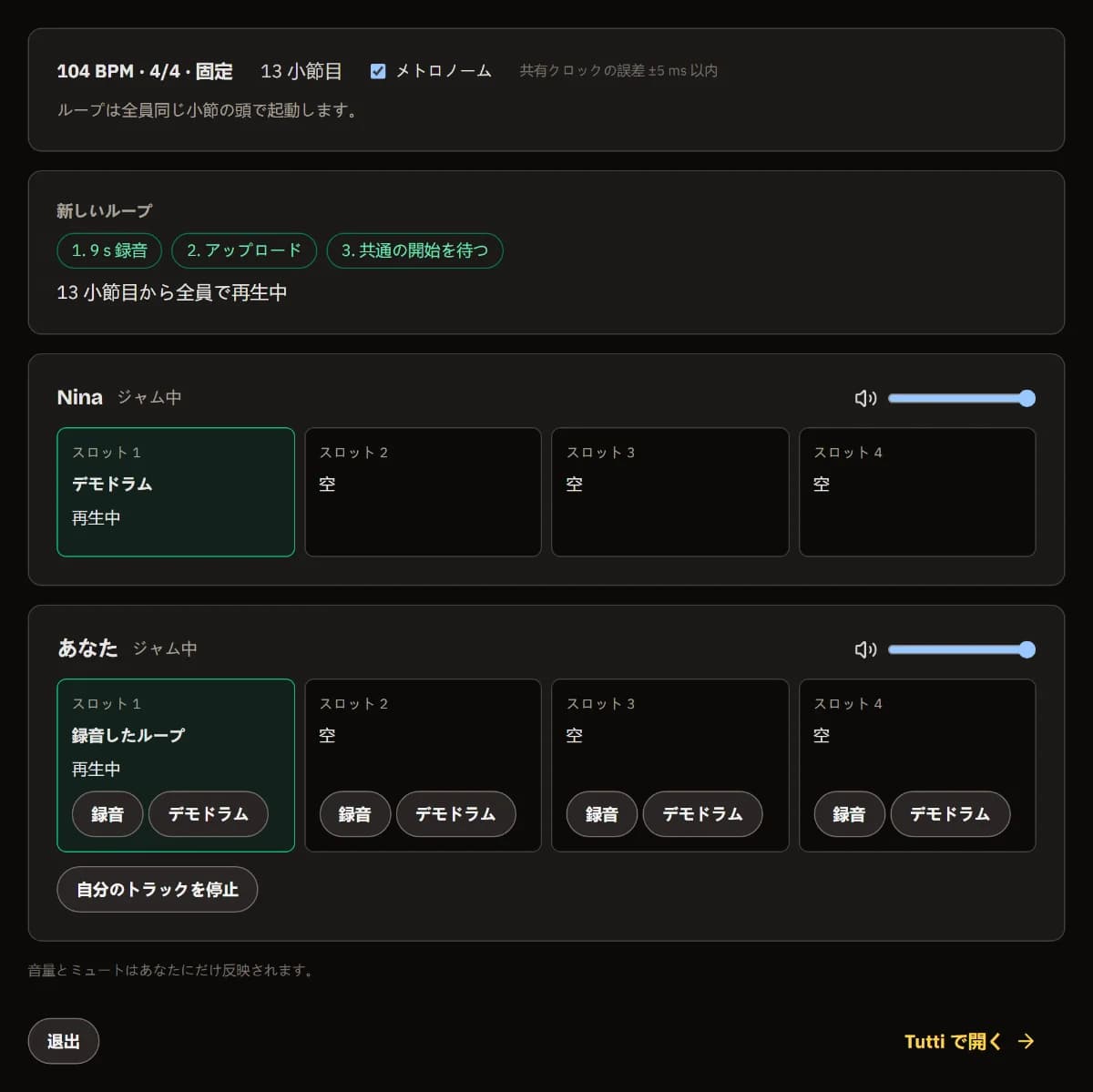Viewport: 1093px width, 1092px height.
Task: Adjust Nina's volume slider
Action: [x=961, y=398]
